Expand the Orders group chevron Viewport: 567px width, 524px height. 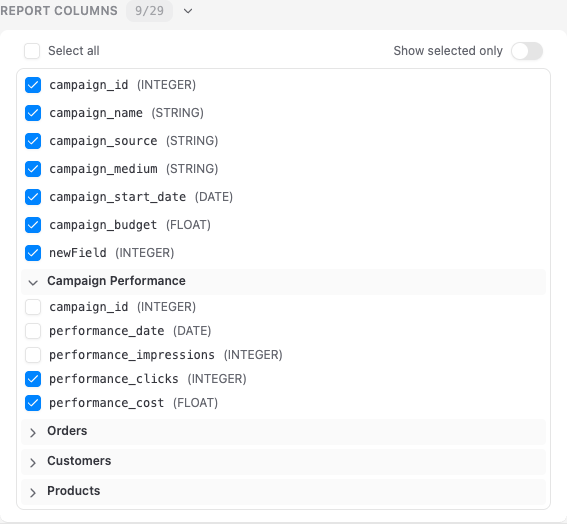33,433
